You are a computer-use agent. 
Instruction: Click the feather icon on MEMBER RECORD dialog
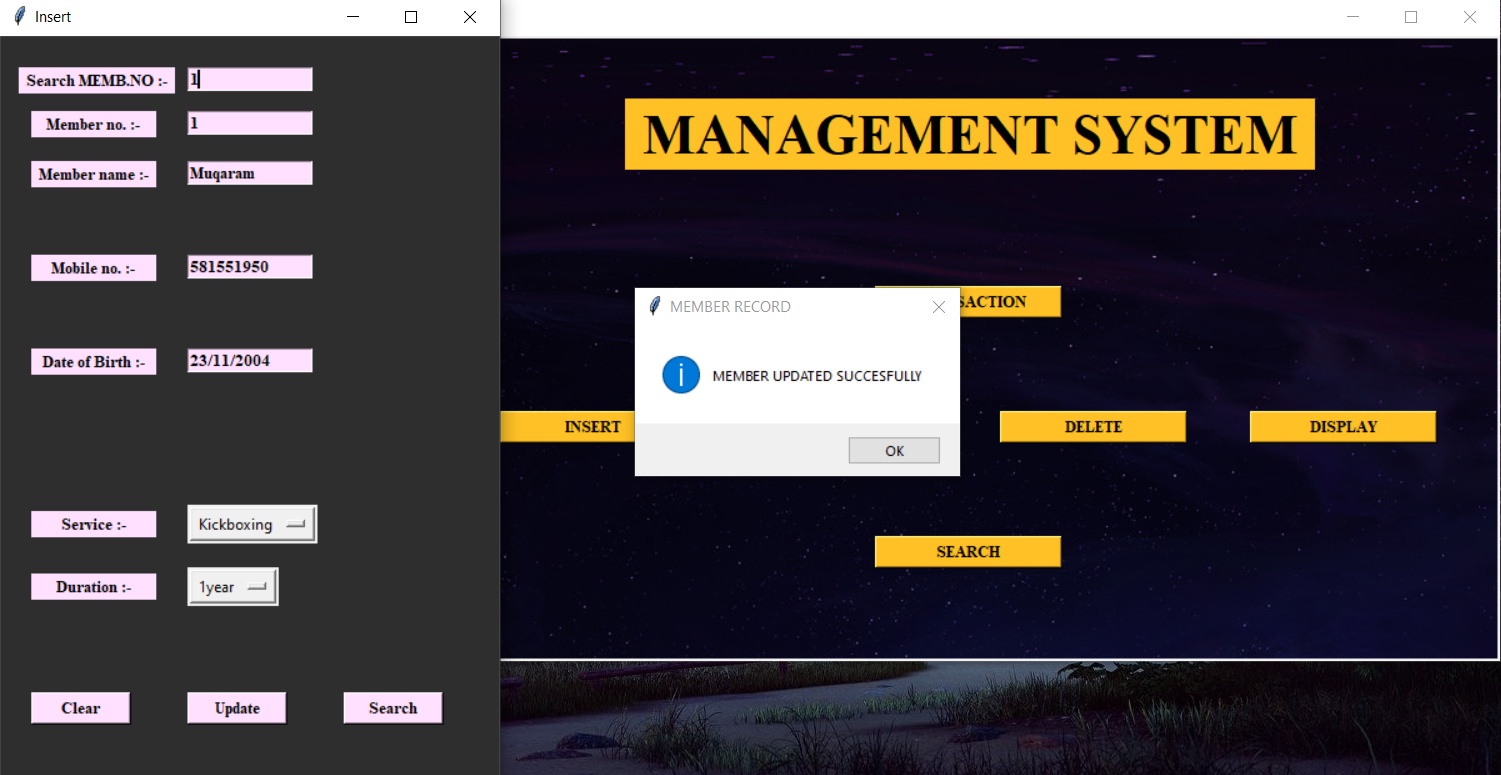655,306
